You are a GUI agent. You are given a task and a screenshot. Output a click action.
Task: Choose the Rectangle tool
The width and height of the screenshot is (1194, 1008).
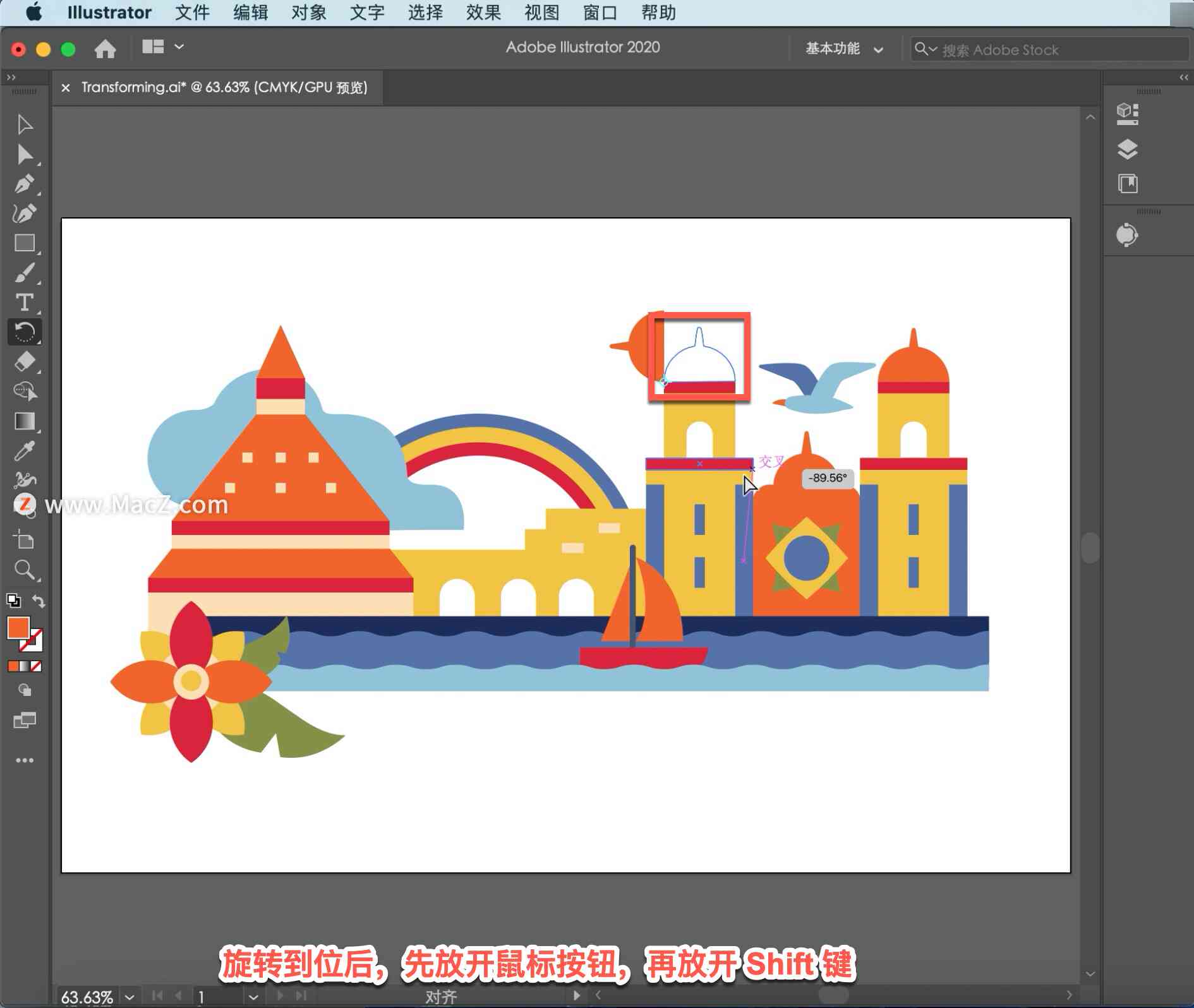click(25, 243)
